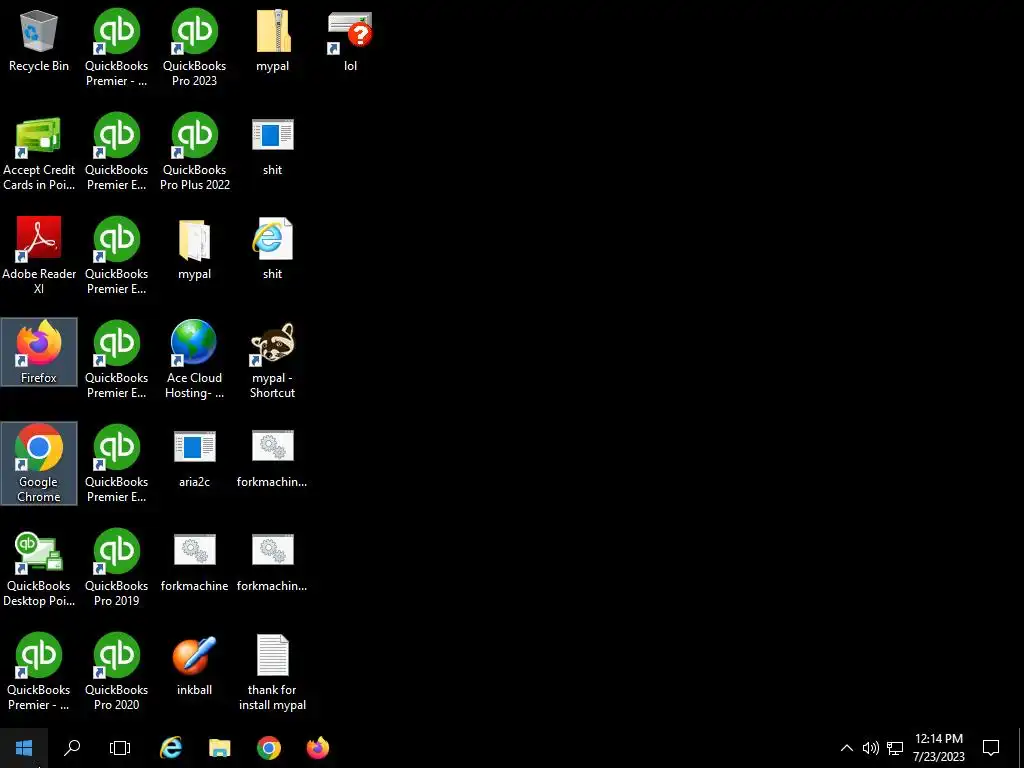Select the QuickBooks Desktop Point of Sale shortcut

[39, 568]
